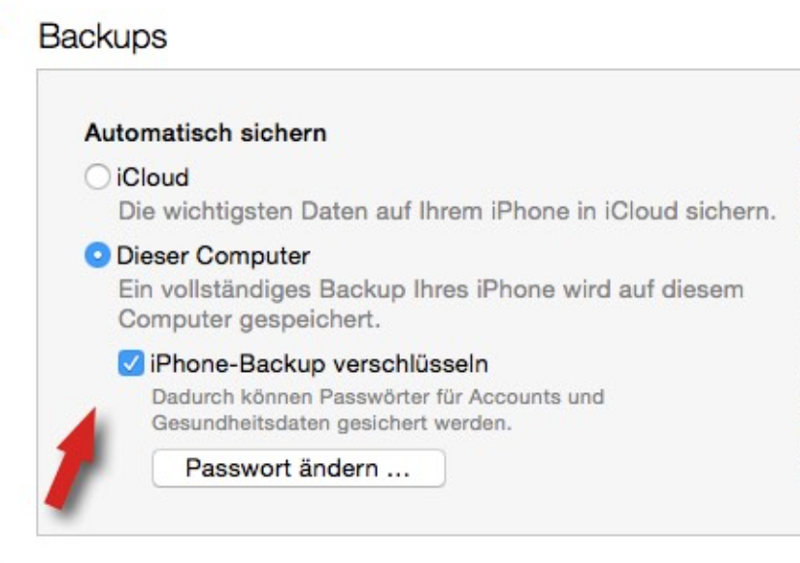Click 'Dadurch können Passwörter für Accounts' text
The height and width of the screenshot is (563, 800).
378,397
